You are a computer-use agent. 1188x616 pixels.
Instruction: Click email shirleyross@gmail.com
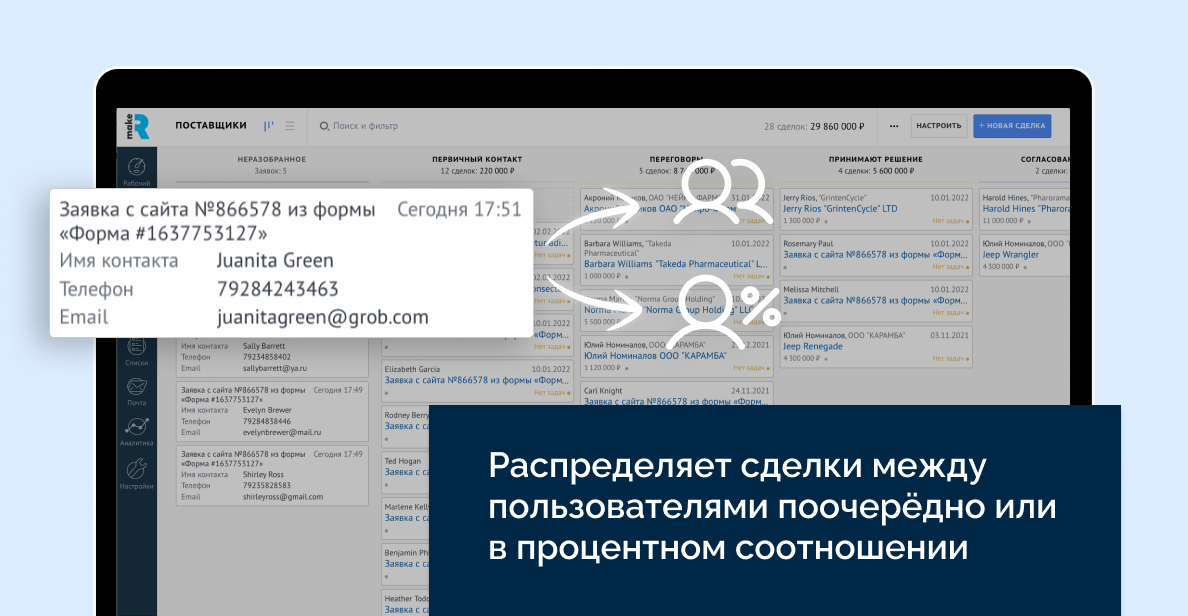283,497
